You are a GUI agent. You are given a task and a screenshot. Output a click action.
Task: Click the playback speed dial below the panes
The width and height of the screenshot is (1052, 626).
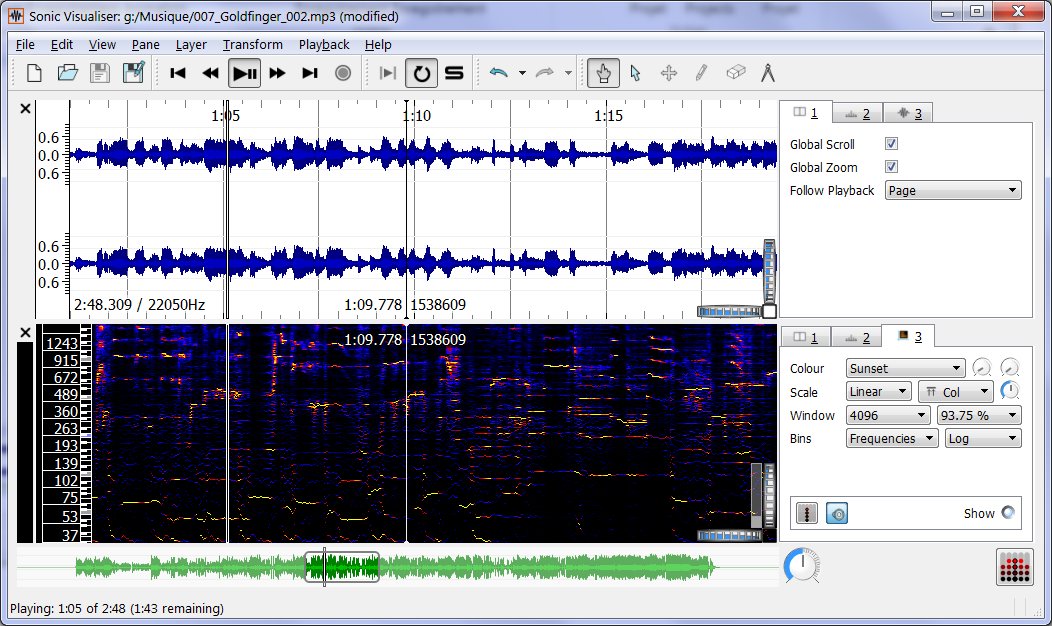point(802,566)
